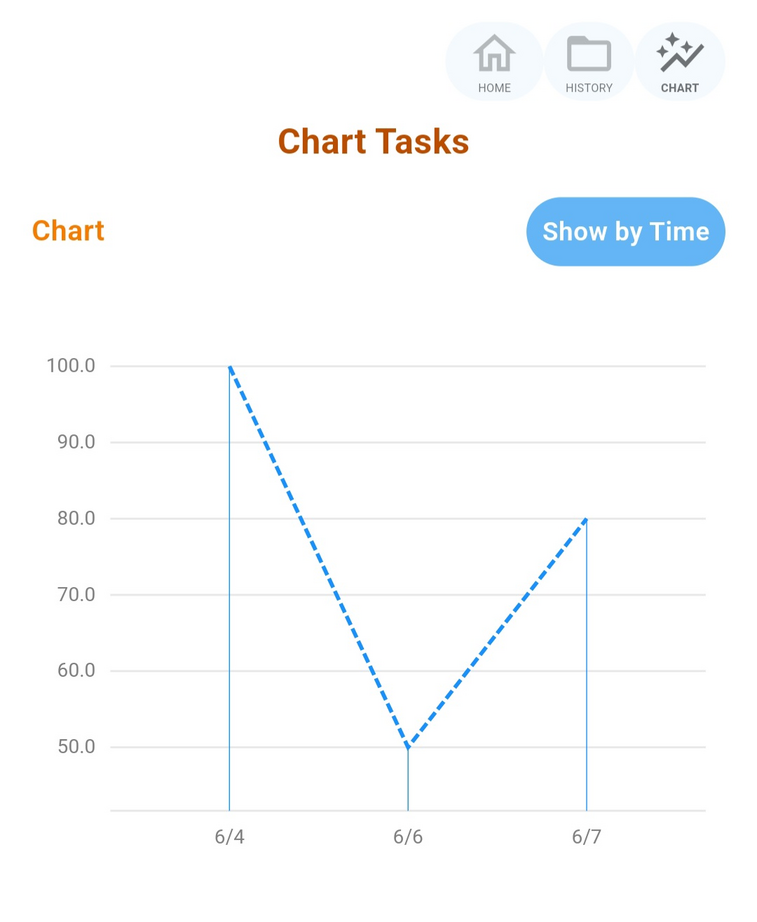
Task: Select the 6/6 data point at 50
Action: (408, 747)
